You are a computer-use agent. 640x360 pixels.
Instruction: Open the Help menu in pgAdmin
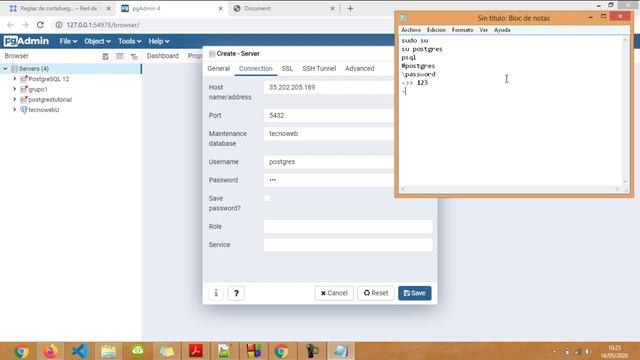tap(159, 41)
